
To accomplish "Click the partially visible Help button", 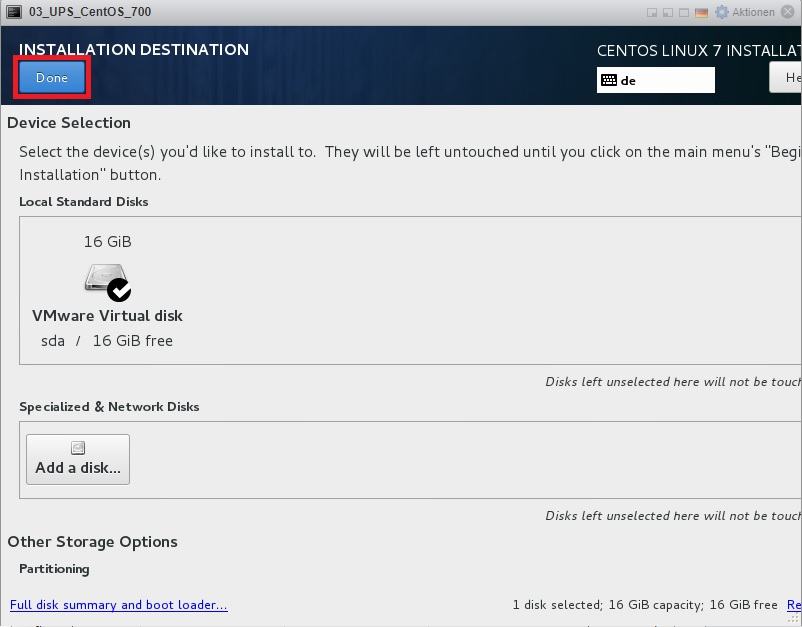I will (x=786, y=77).
